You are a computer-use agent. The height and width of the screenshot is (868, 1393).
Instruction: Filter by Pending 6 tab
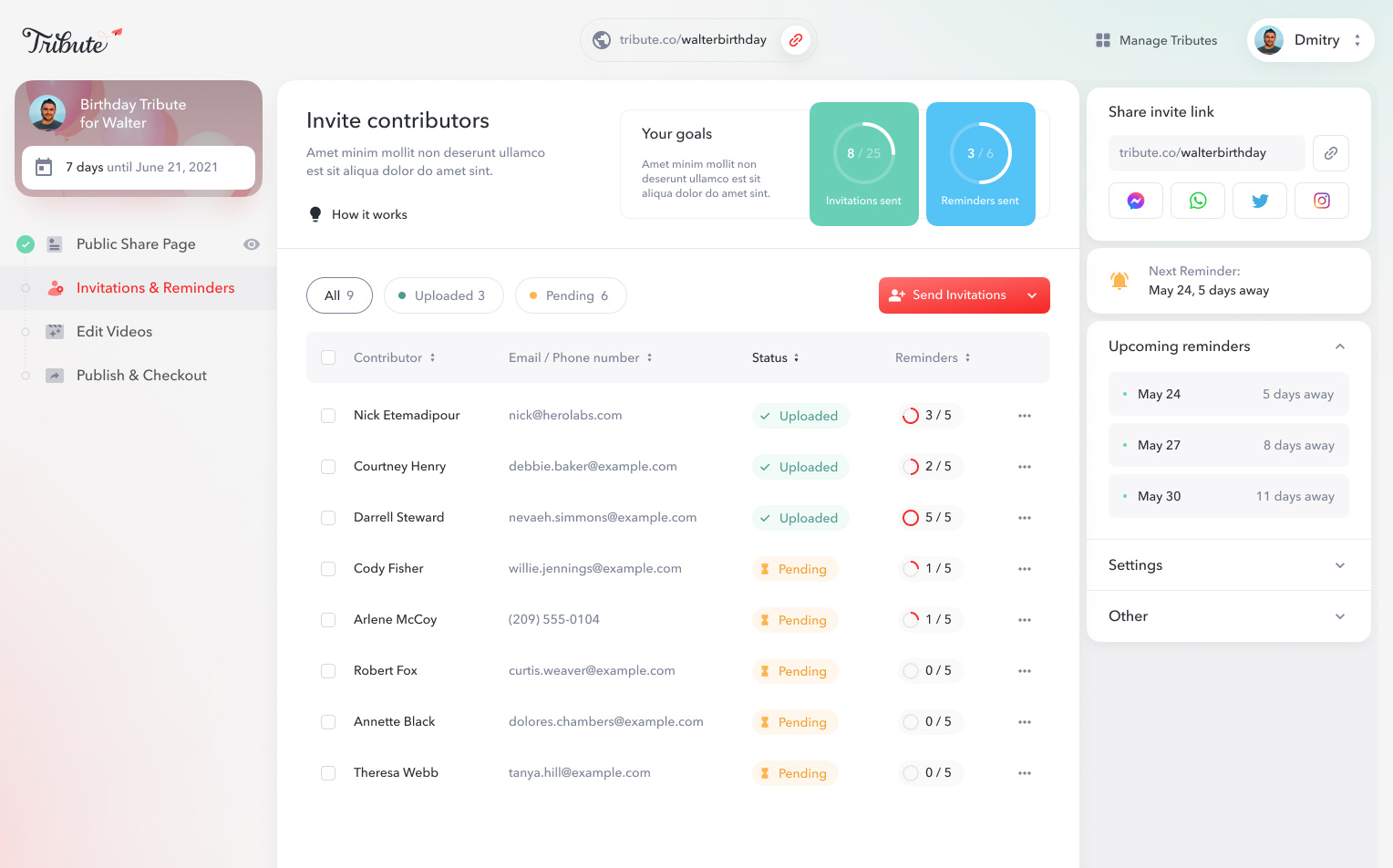pos(571,295)
